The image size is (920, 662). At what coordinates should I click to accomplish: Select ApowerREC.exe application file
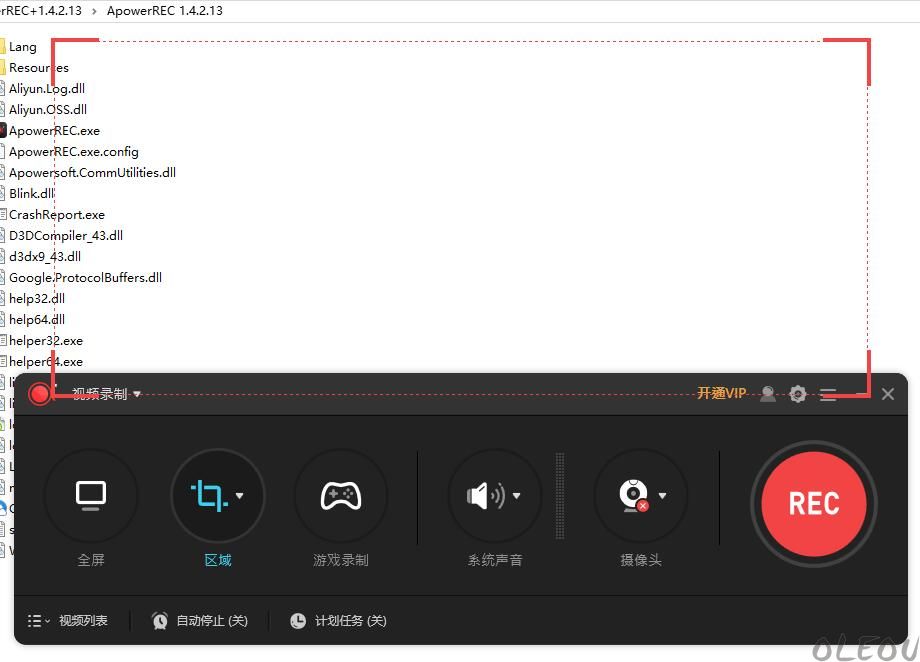click(54, 131)
